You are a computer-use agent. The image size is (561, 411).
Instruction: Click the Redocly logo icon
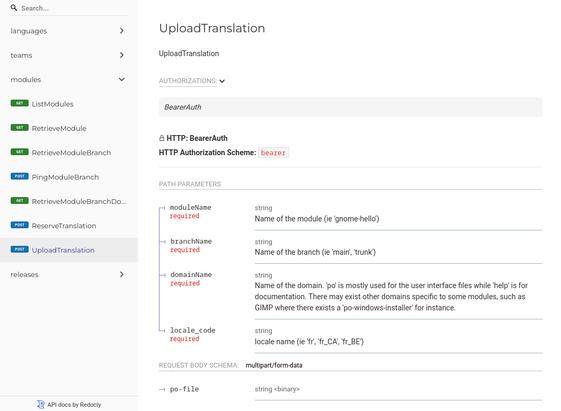pos(41,405)
